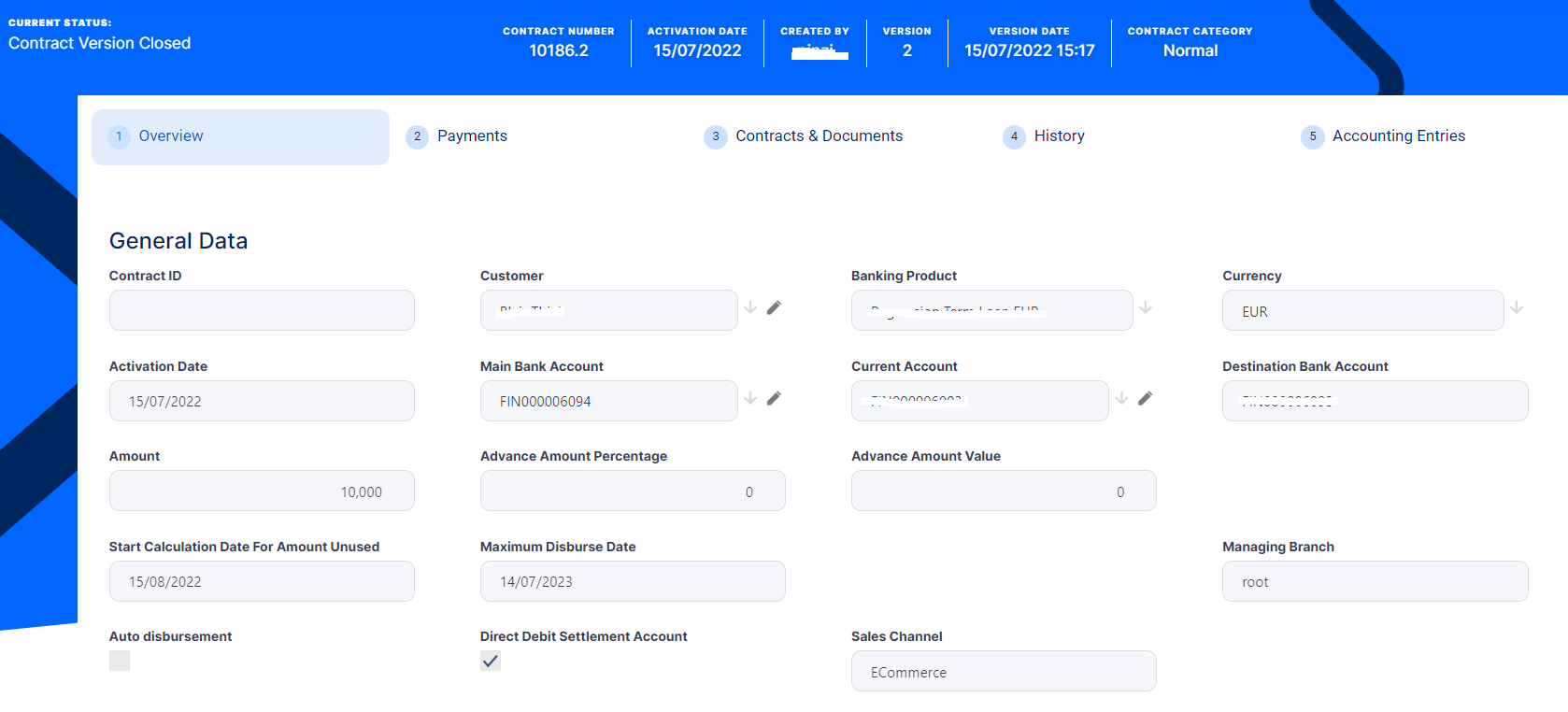Image resolution: width=1568 pixels, height=712 pixels.
Task: Enable the Auto disbursement checkbox
Action: click(120, 661)
